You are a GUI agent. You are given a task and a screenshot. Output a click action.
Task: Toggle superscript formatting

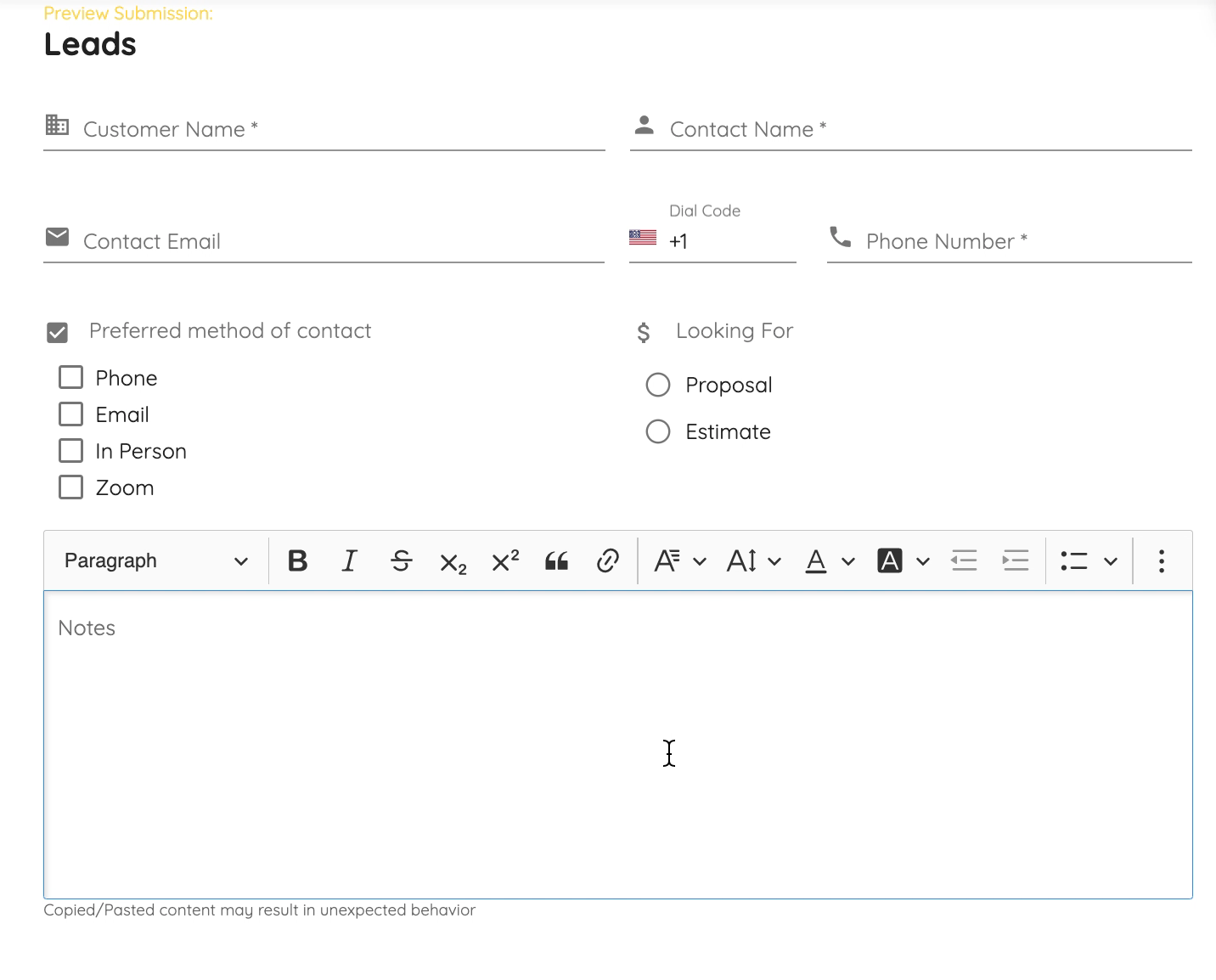(x=505, y=560)
